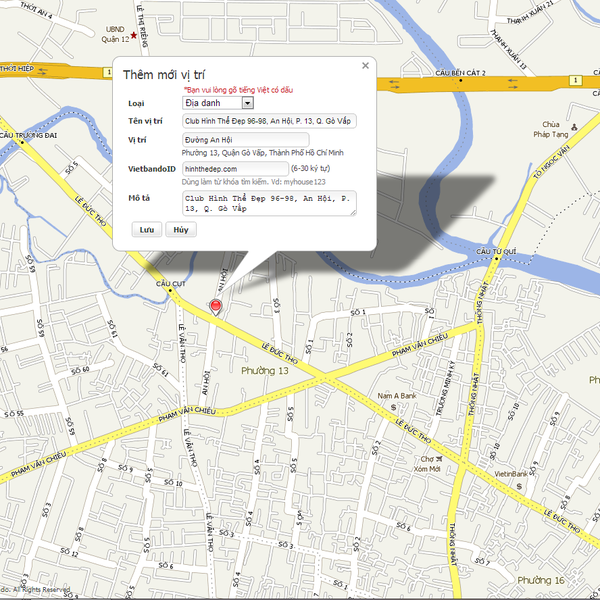This screenshot has height=600, width=600.
Task: Click the Thạnh Xuân 21 street label
Action: coord(530,12)
